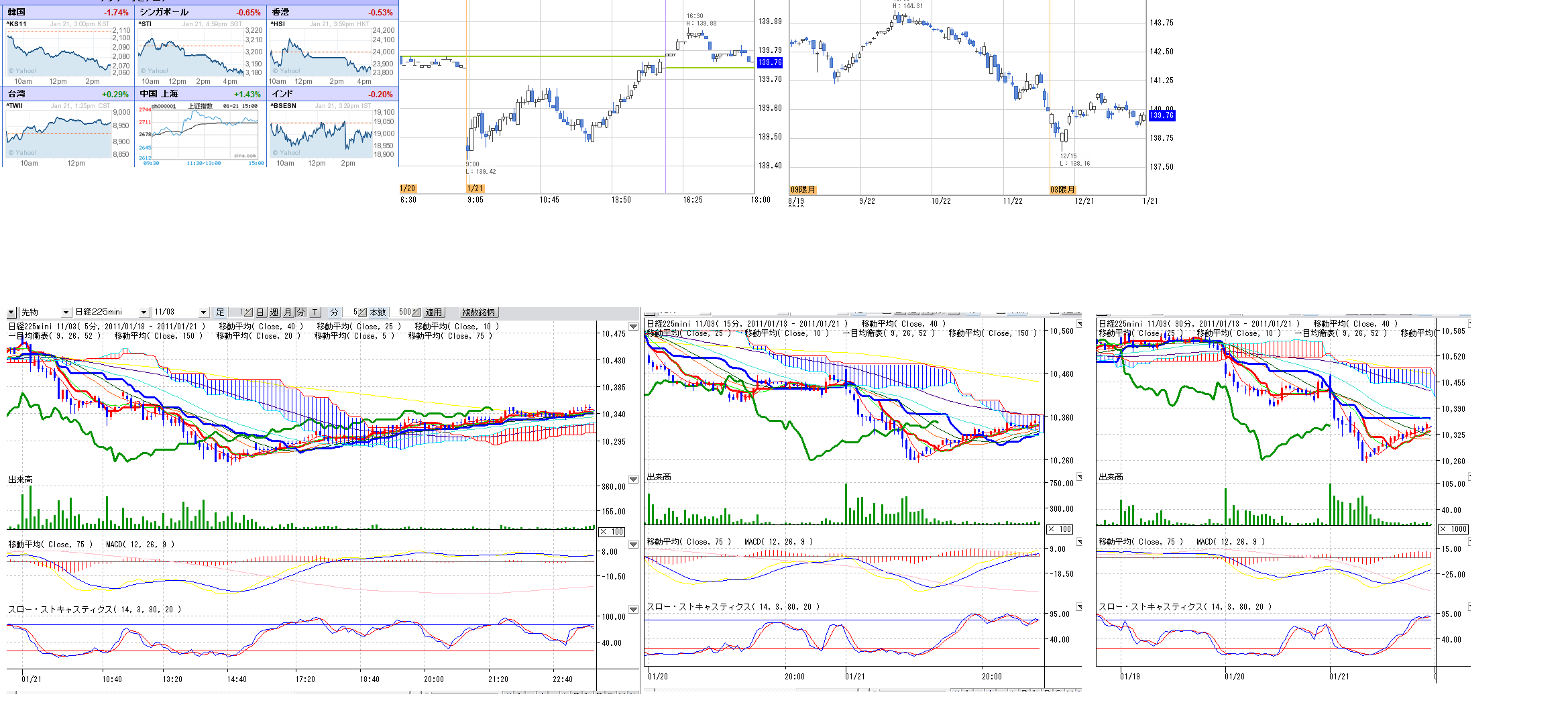Viewport: 1568px width, 727px height.
Task: Open the 先物 product type dropdown
Action: [x=66, y=313]
